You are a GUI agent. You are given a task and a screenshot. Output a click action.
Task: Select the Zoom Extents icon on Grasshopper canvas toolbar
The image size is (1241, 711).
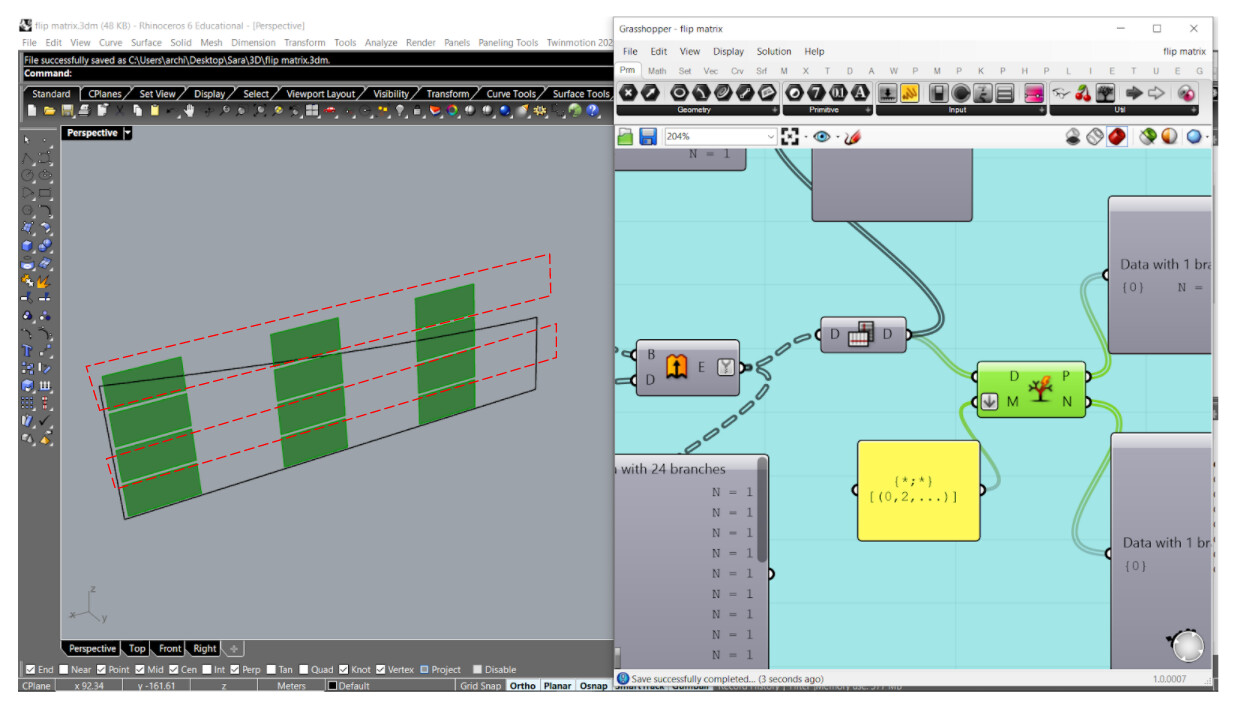coord(791,137)
